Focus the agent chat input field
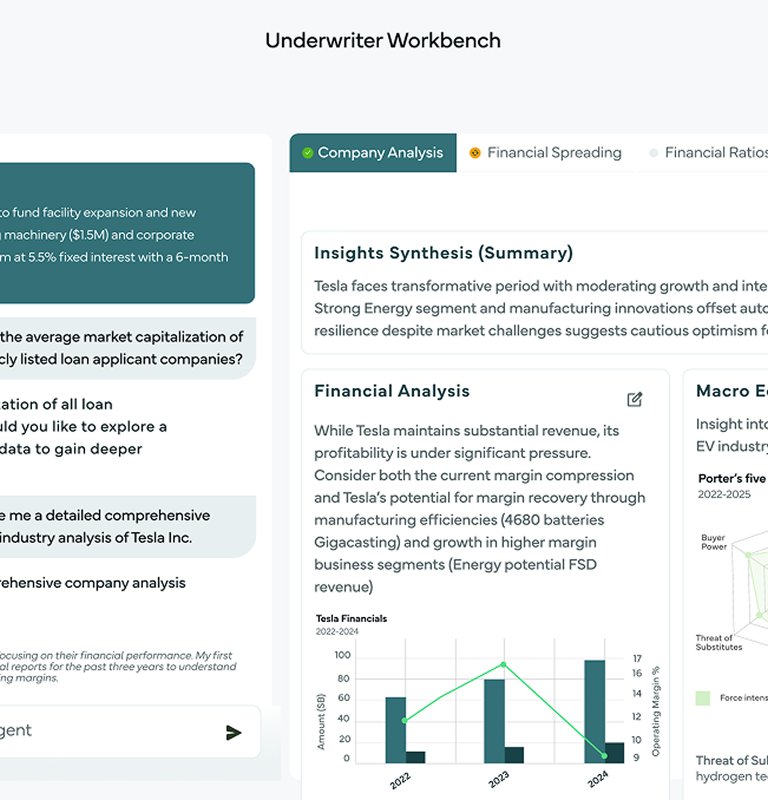Viewport: 768px width, 800px height. [x=128, y=731]
